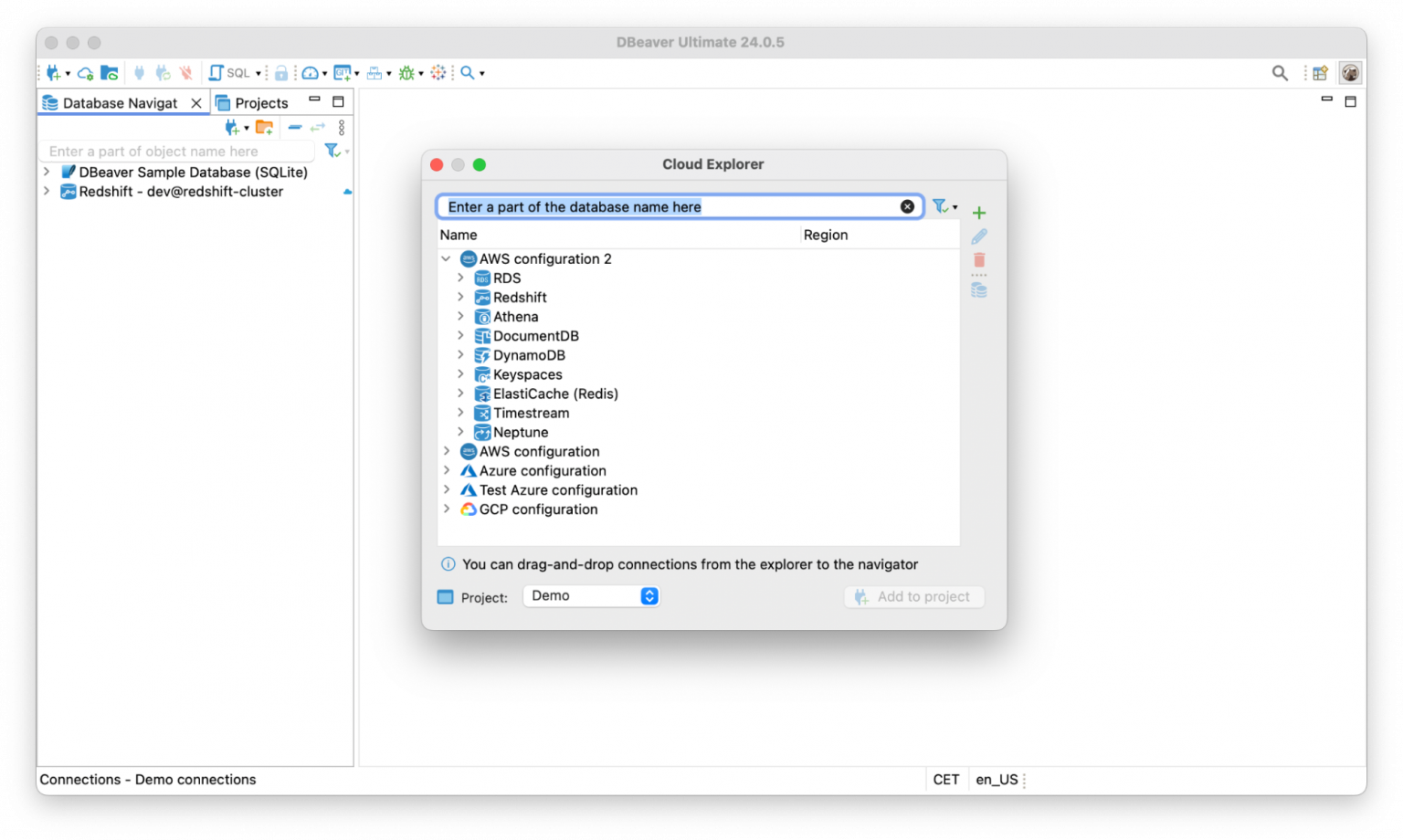This screenshot has height=840, width=1403.
Task: Open the cloud databases icon below the trash
Action: 978,289
